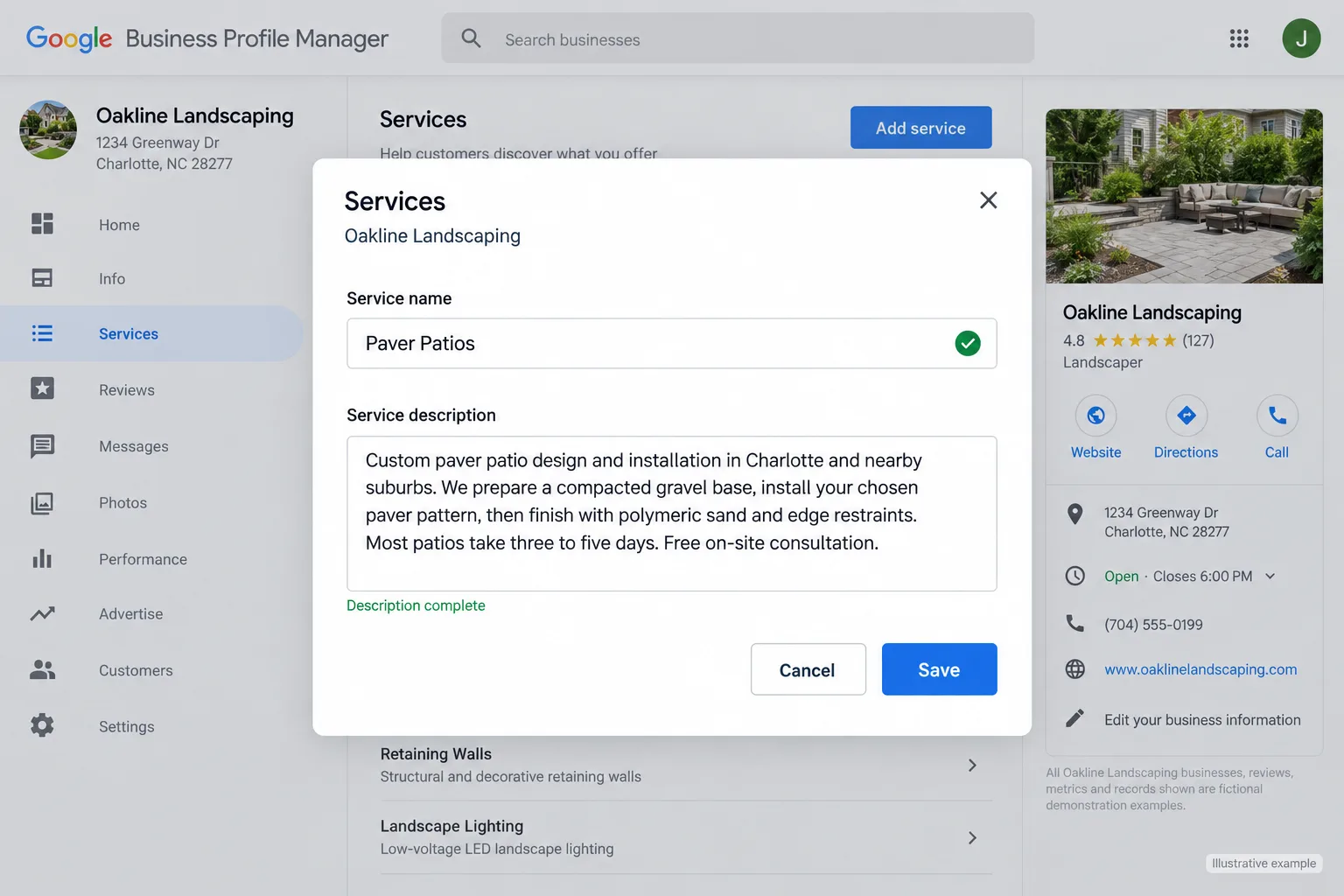Open the patio photo thumbnail

tap(1184, 196)
